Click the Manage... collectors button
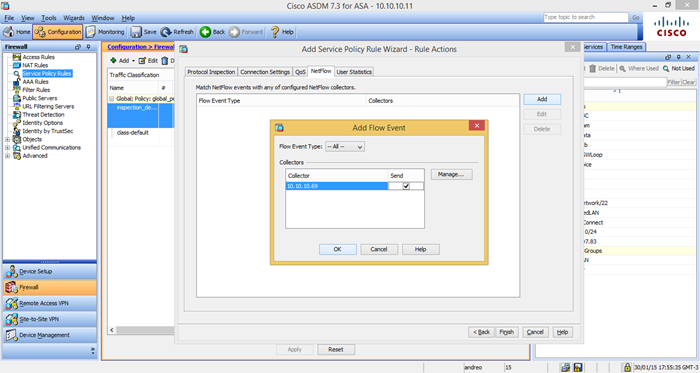Image resolution: width=700 pixels, height=373 pixels. [x=451, y=174]
